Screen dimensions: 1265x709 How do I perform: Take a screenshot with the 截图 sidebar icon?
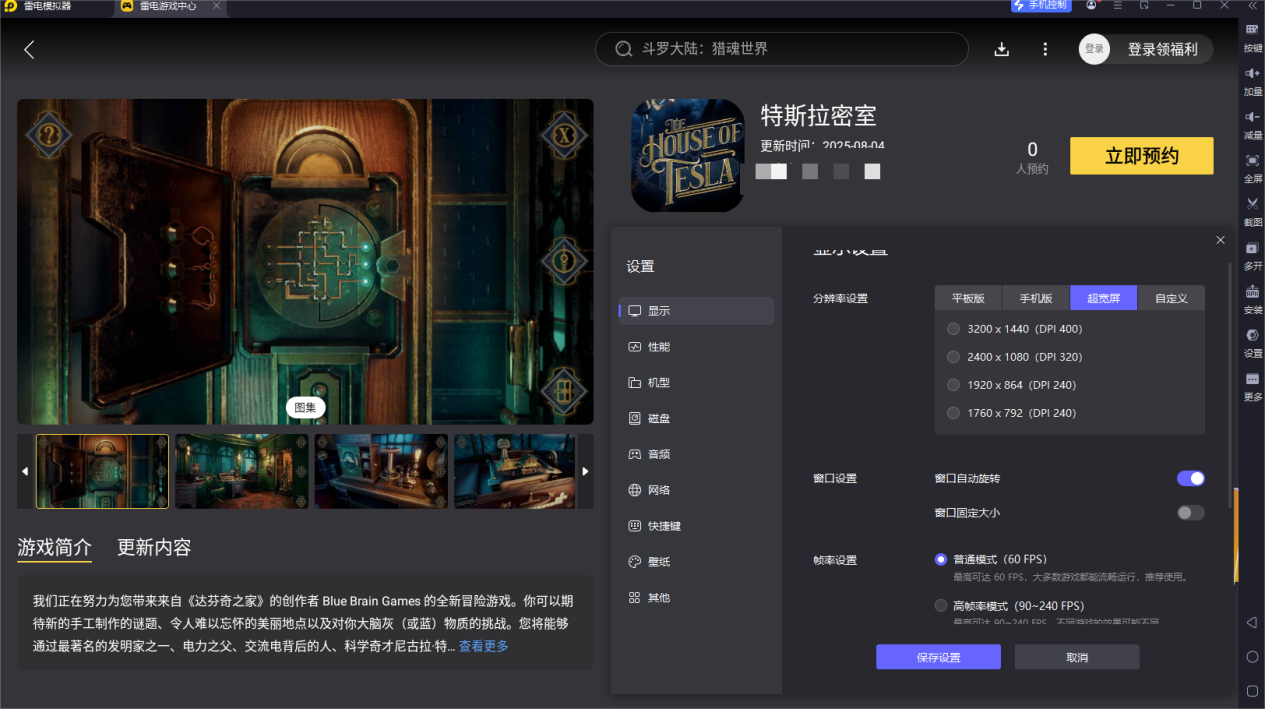coord(1252,211)
